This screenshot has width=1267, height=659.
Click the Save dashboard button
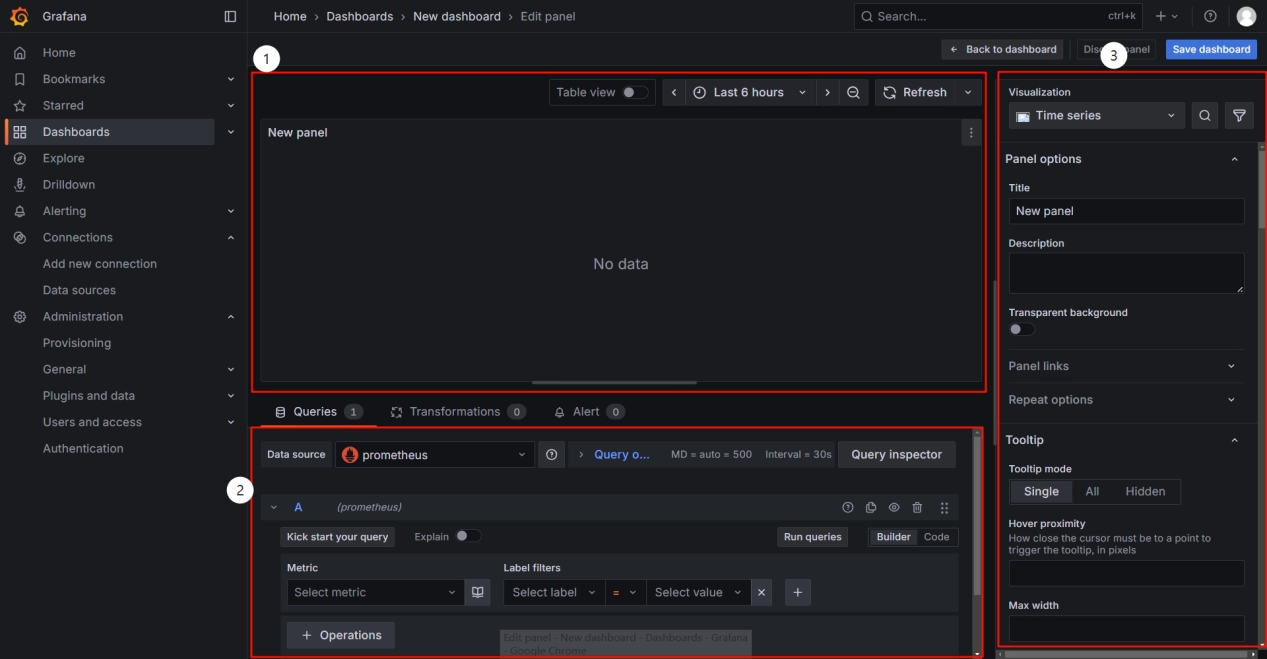click(1210, 49)
